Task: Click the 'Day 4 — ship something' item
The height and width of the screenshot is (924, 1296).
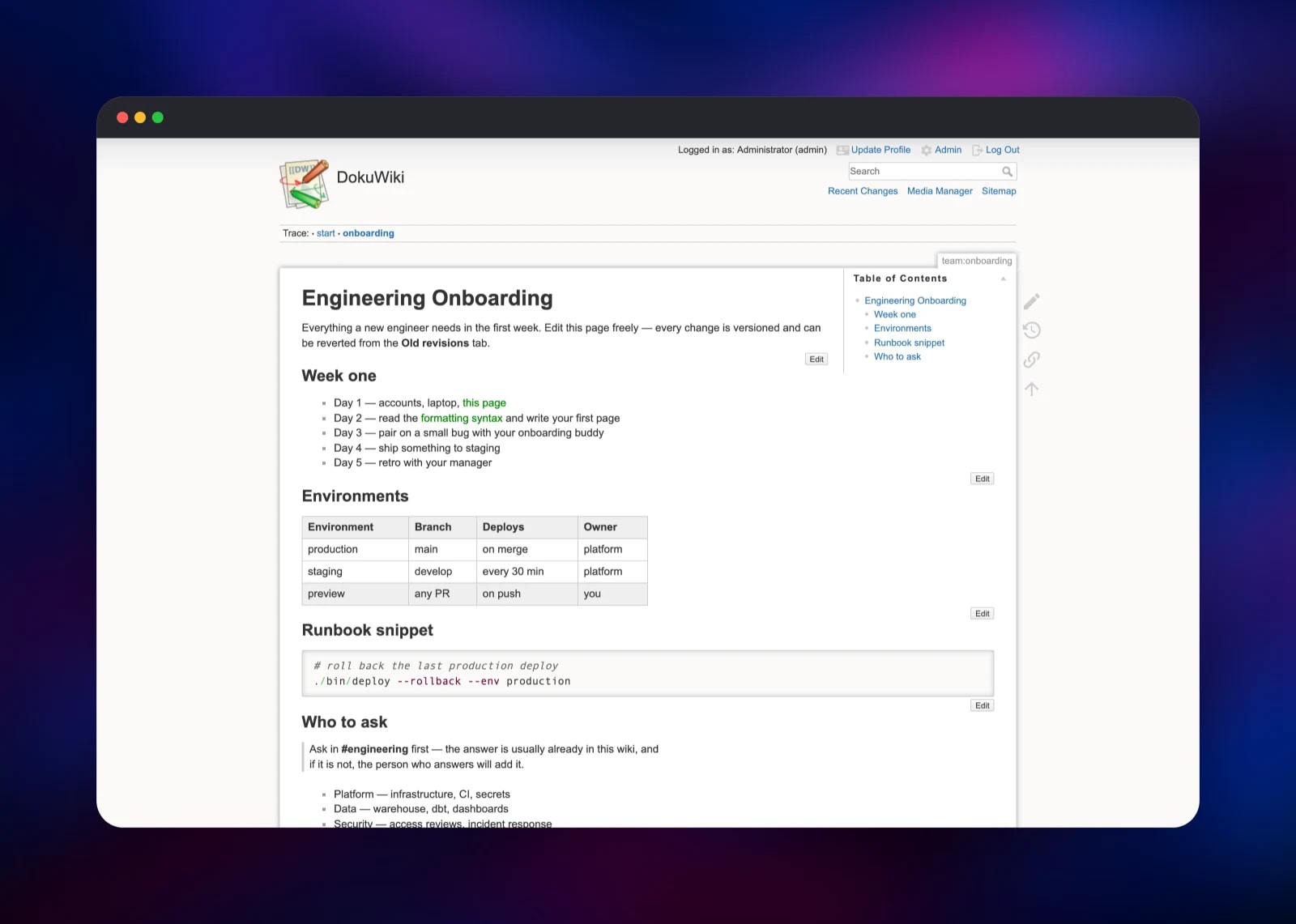Action: pos(416,448)
